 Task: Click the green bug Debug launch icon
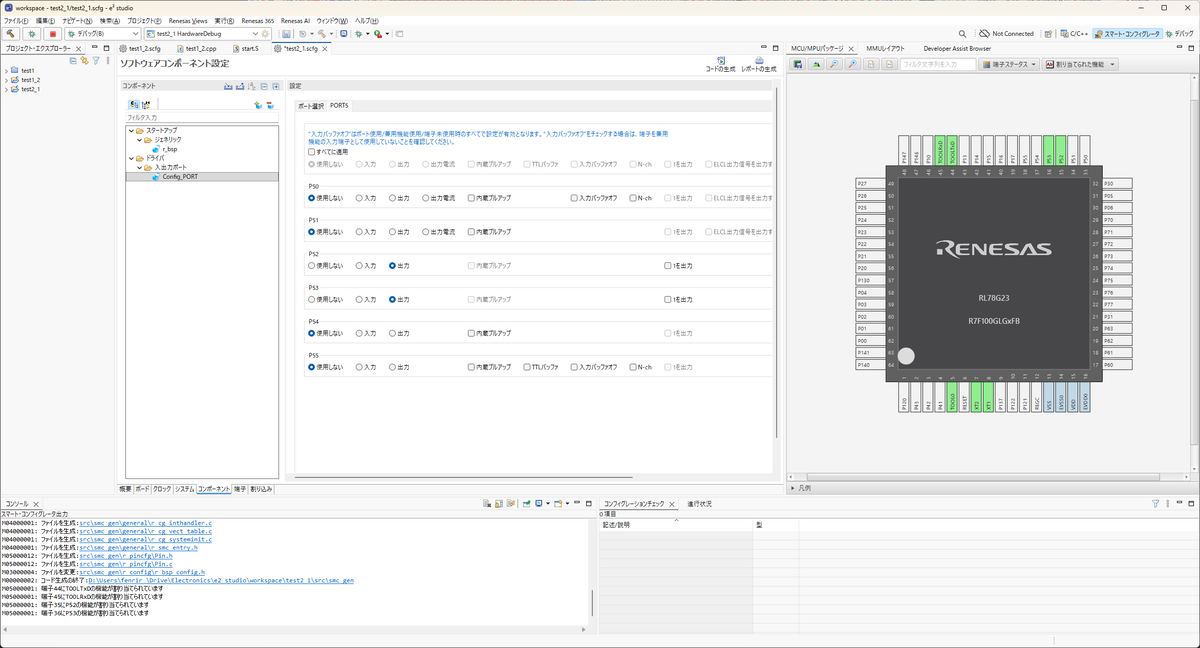coord(32,33)
